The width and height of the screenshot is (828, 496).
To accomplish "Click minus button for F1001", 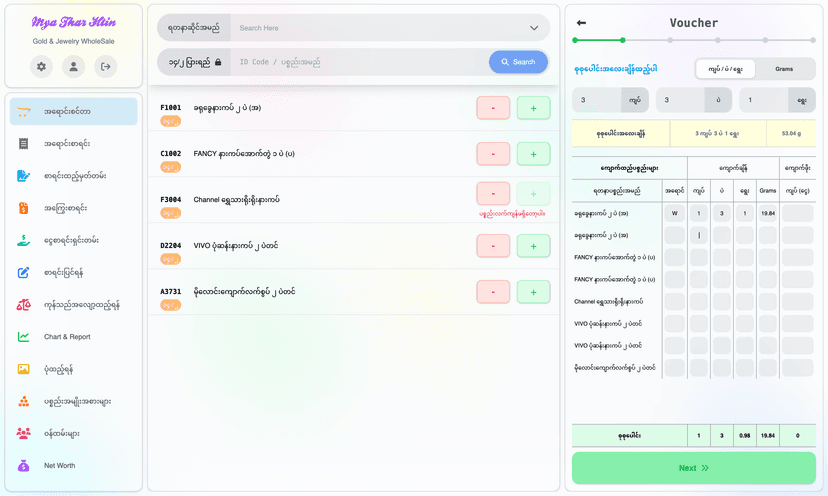I will point(493,108).
